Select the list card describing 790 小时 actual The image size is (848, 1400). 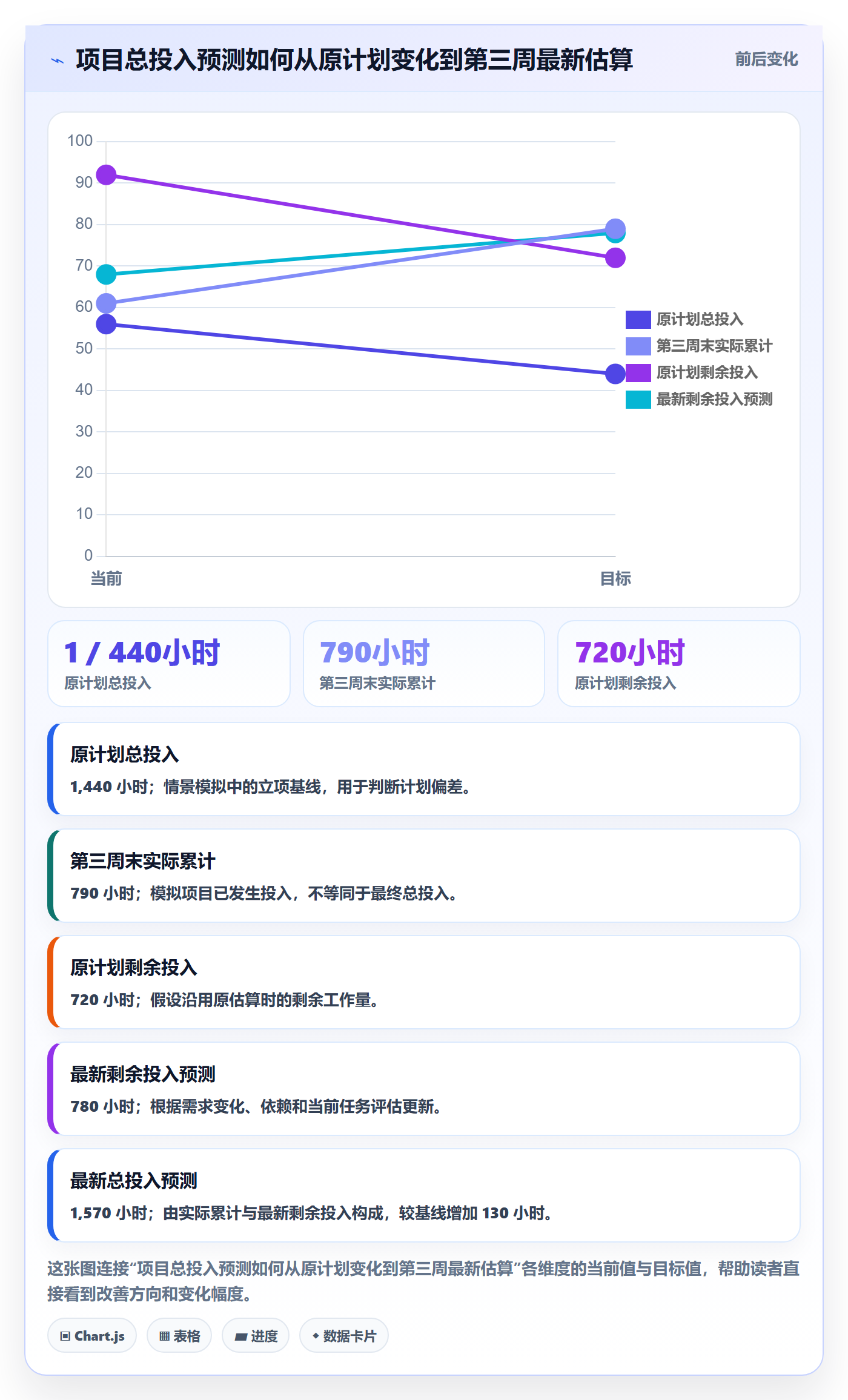[x=424, y=876]
